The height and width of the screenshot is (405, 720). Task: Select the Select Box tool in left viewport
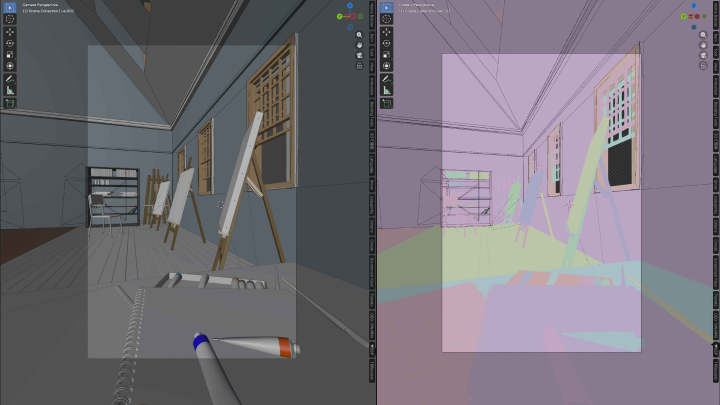[x=10, y=7]
